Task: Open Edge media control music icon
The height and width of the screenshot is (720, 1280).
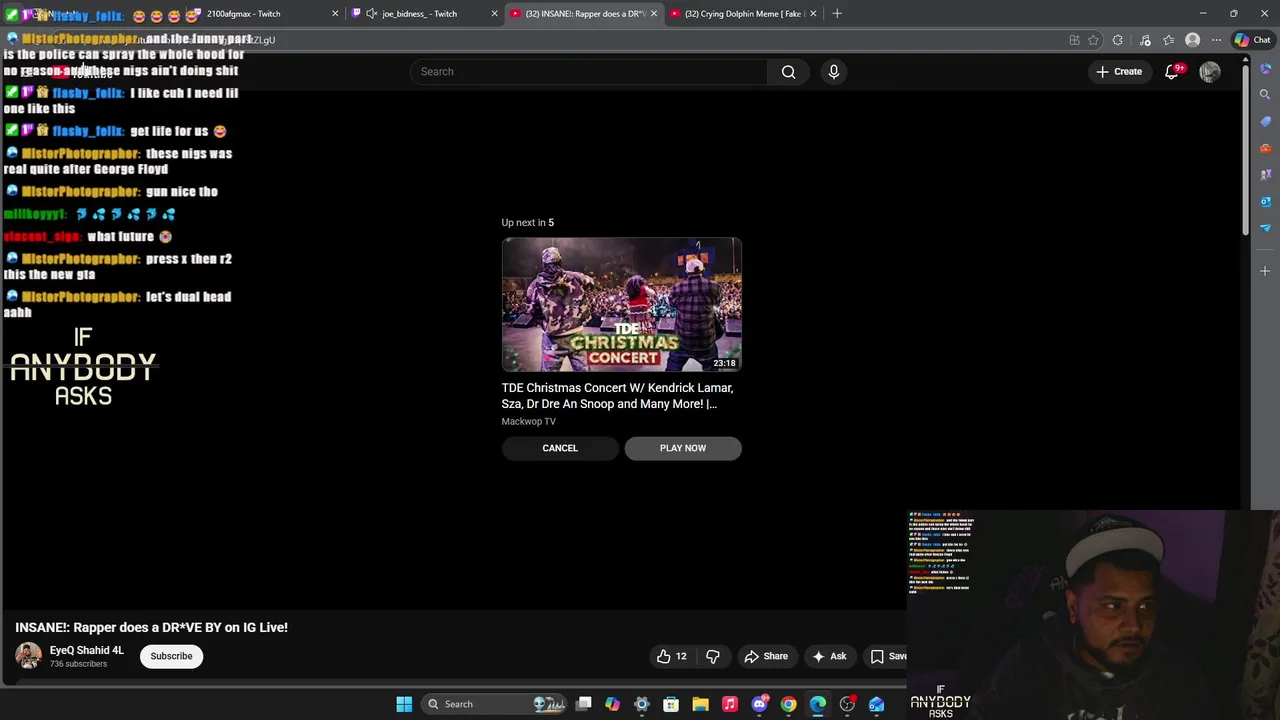Action: tap(1145, 40)
